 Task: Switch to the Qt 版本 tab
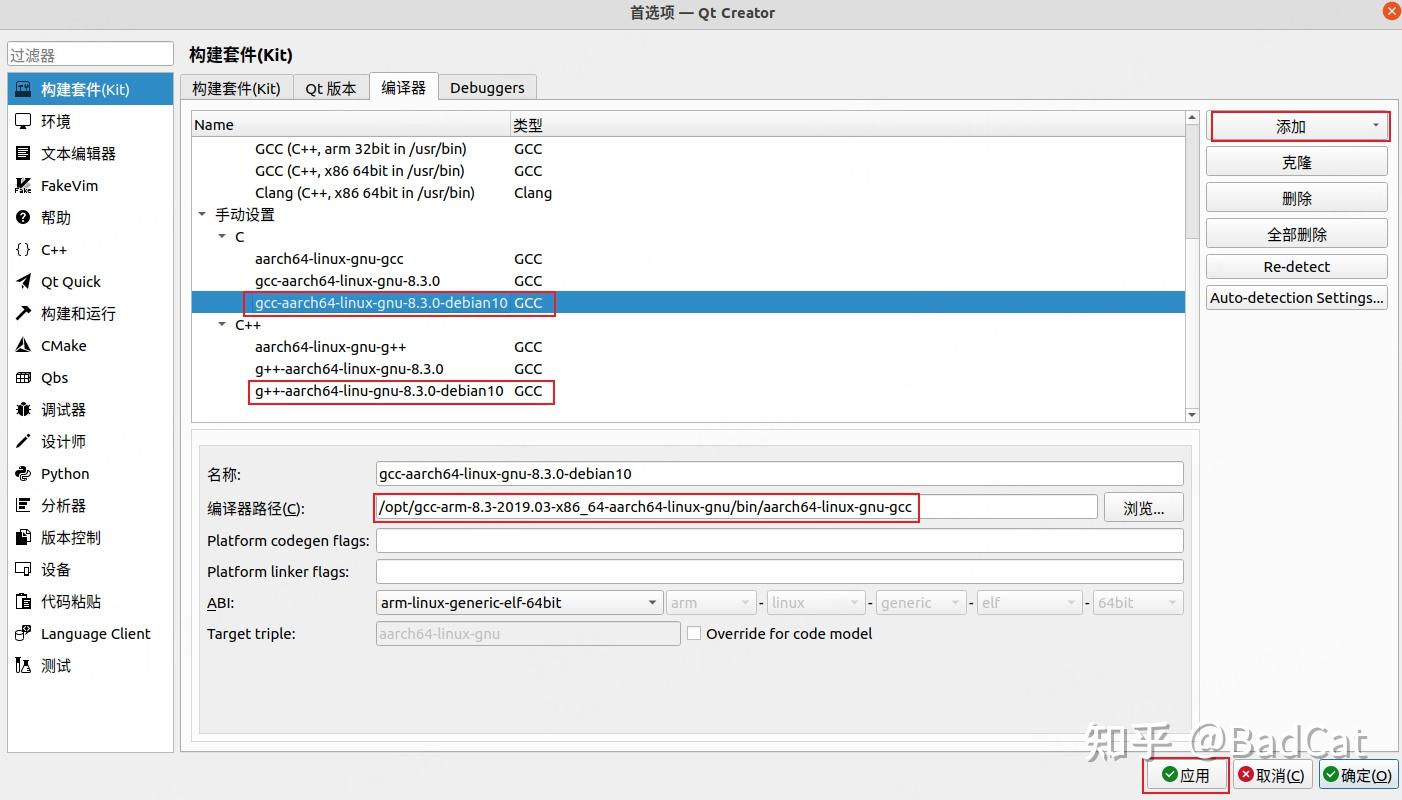331,88
